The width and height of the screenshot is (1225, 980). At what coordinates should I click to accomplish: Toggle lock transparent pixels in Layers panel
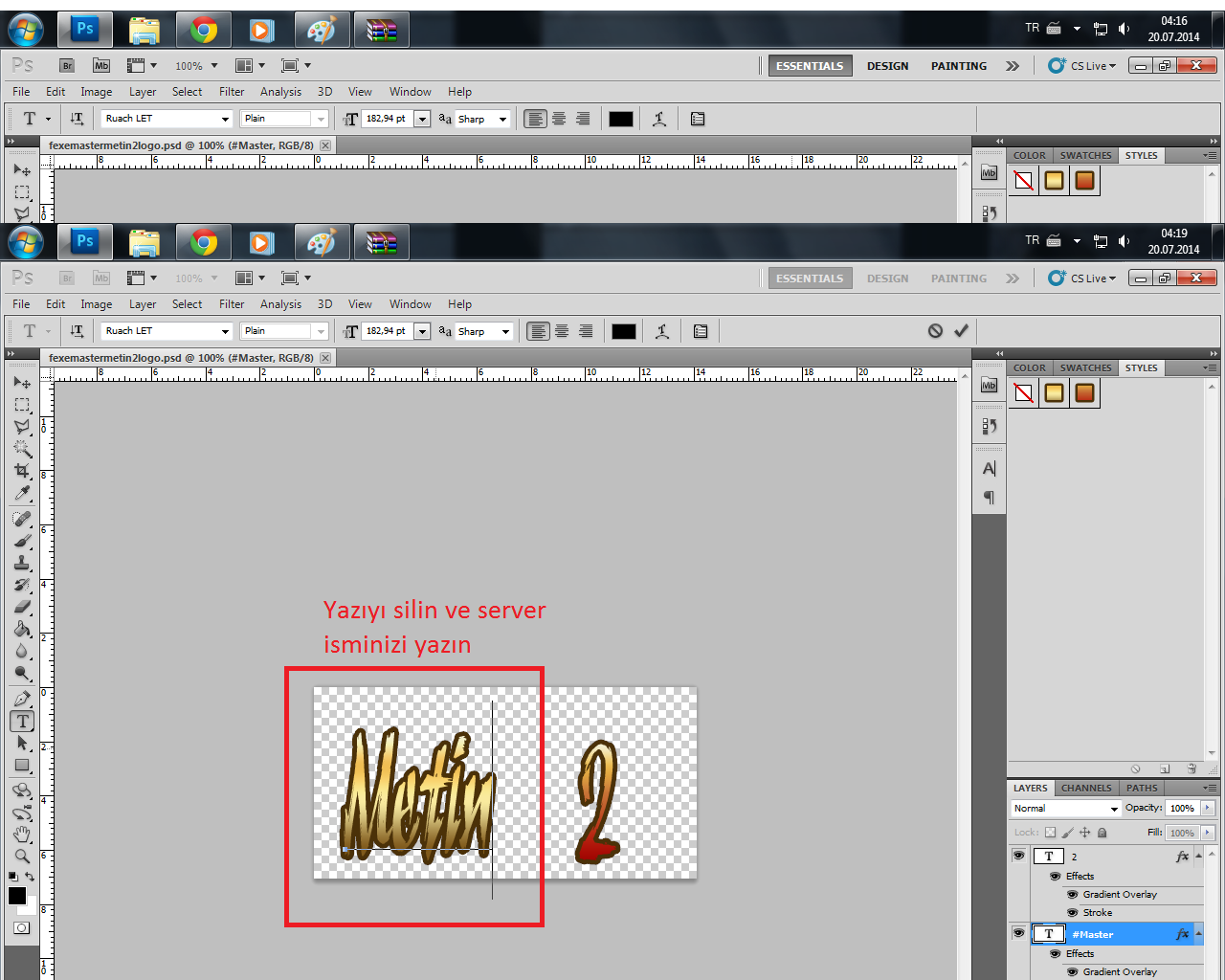click(x=1050, y=833)
